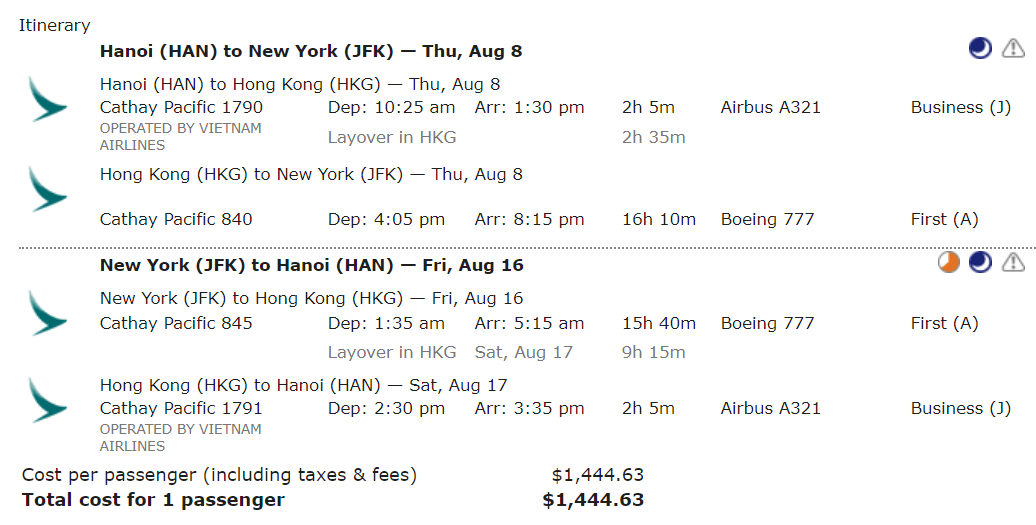Click the Cathay Pacific logo beside flight 1790
1036x525 pixels.
click(48, 102)
